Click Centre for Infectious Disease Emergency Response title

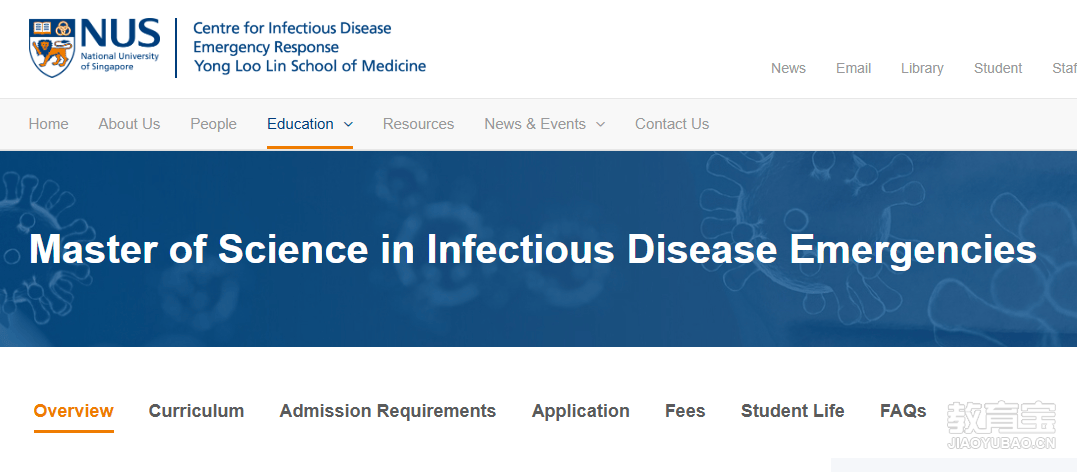(x=292, y=38)
